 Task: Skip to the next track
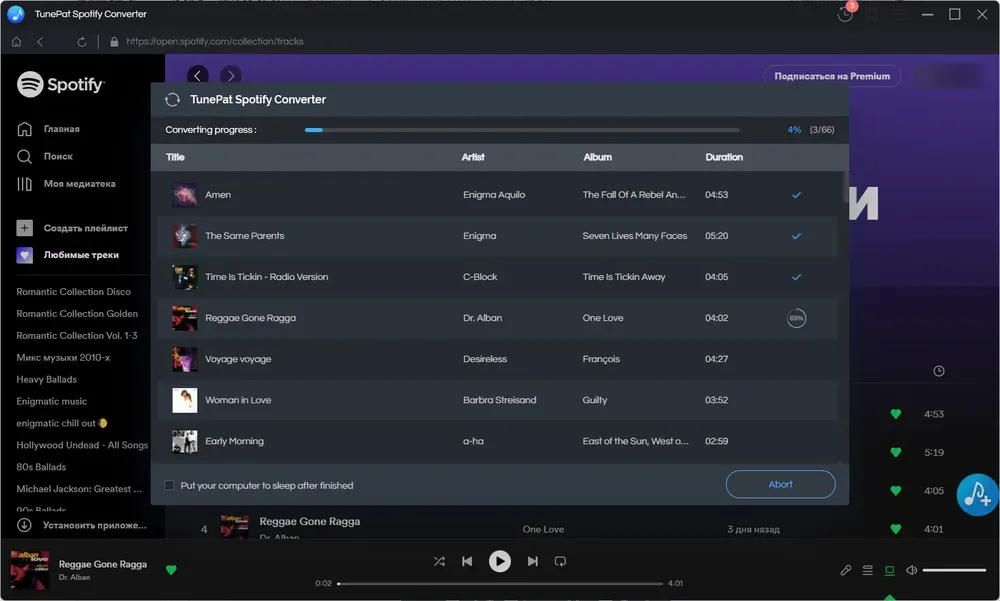tap(533, 561)
